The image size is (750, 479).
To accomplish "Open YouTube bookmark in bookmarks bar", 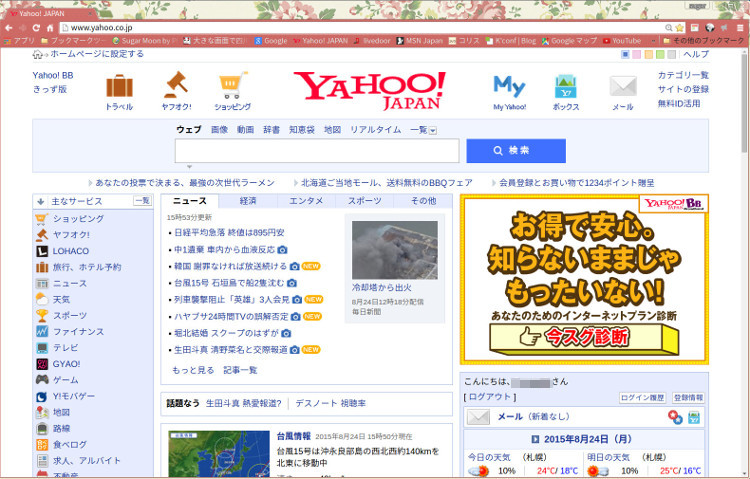I will (x=622, y=41).
